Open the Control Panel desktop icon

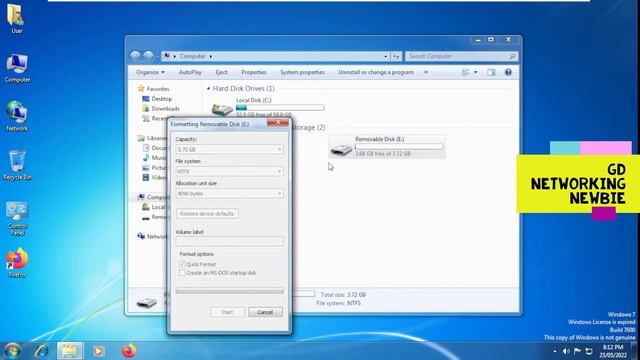click(x=17, y=218)
